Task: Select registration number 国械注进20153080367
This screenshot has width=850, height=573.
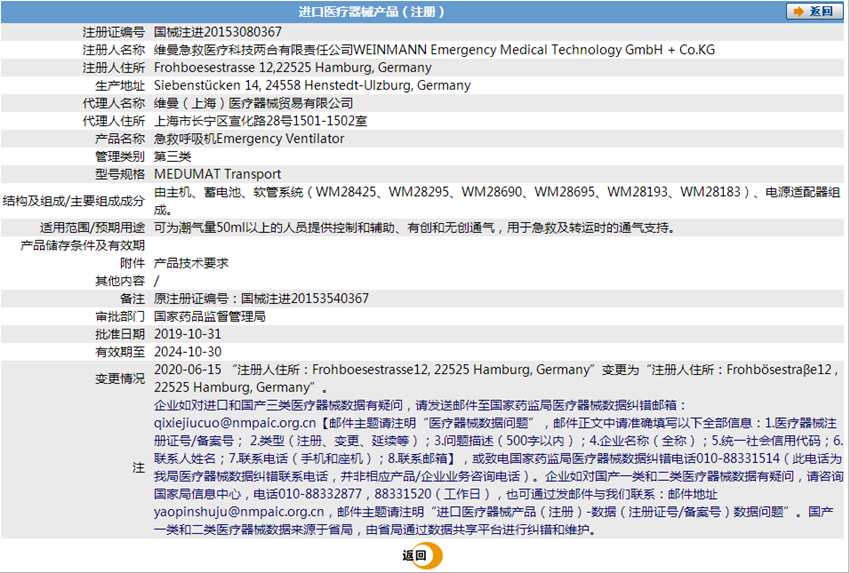Action: tap(218, 32)
